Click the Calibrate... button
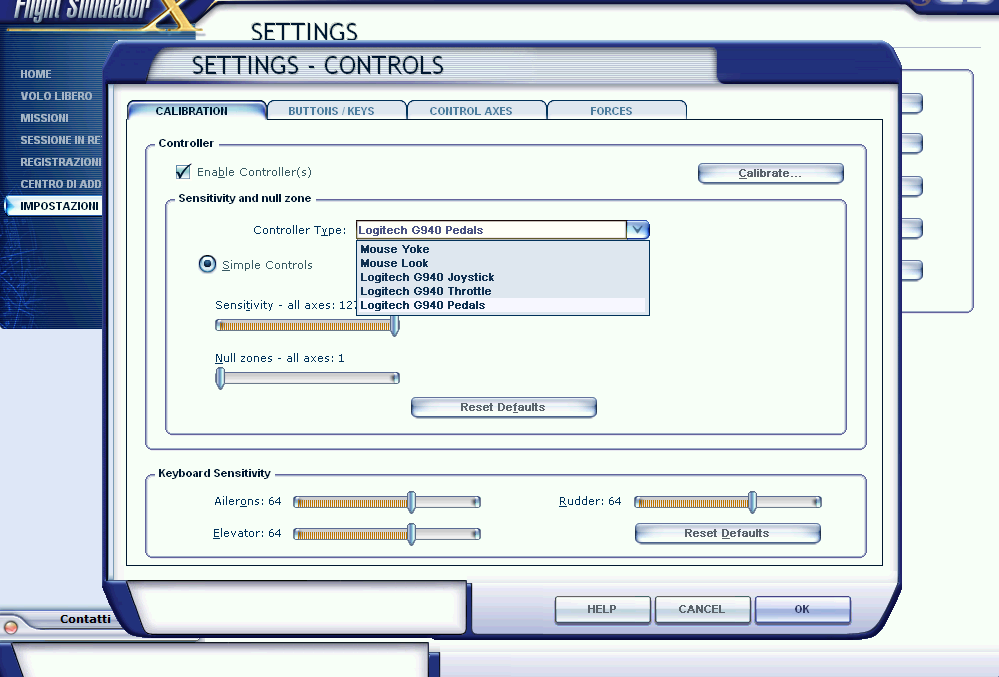This screenshot has width=999, height=677. [770, 173]
